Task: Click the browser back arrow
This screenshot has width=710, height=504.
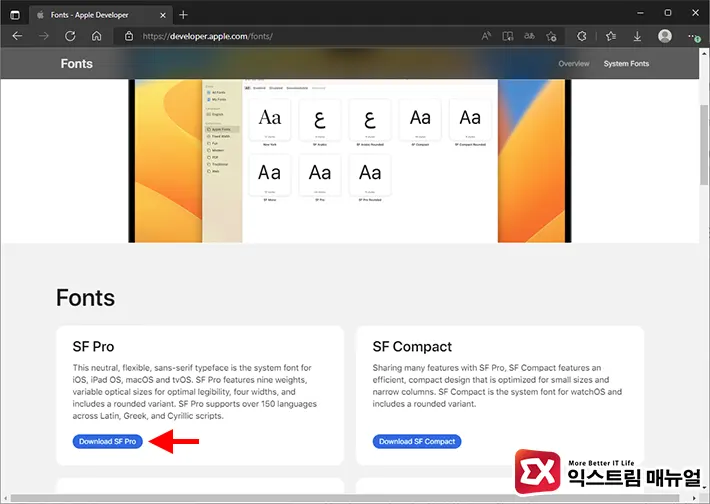Action: coord(17,36)
